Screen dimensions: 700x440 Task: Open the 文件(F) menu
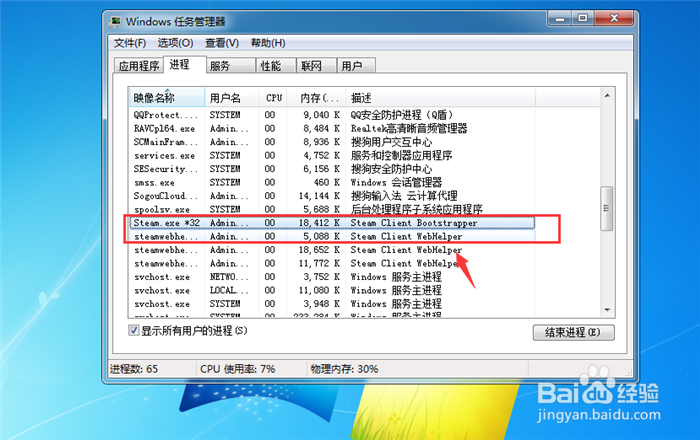[x=129, y=43]
